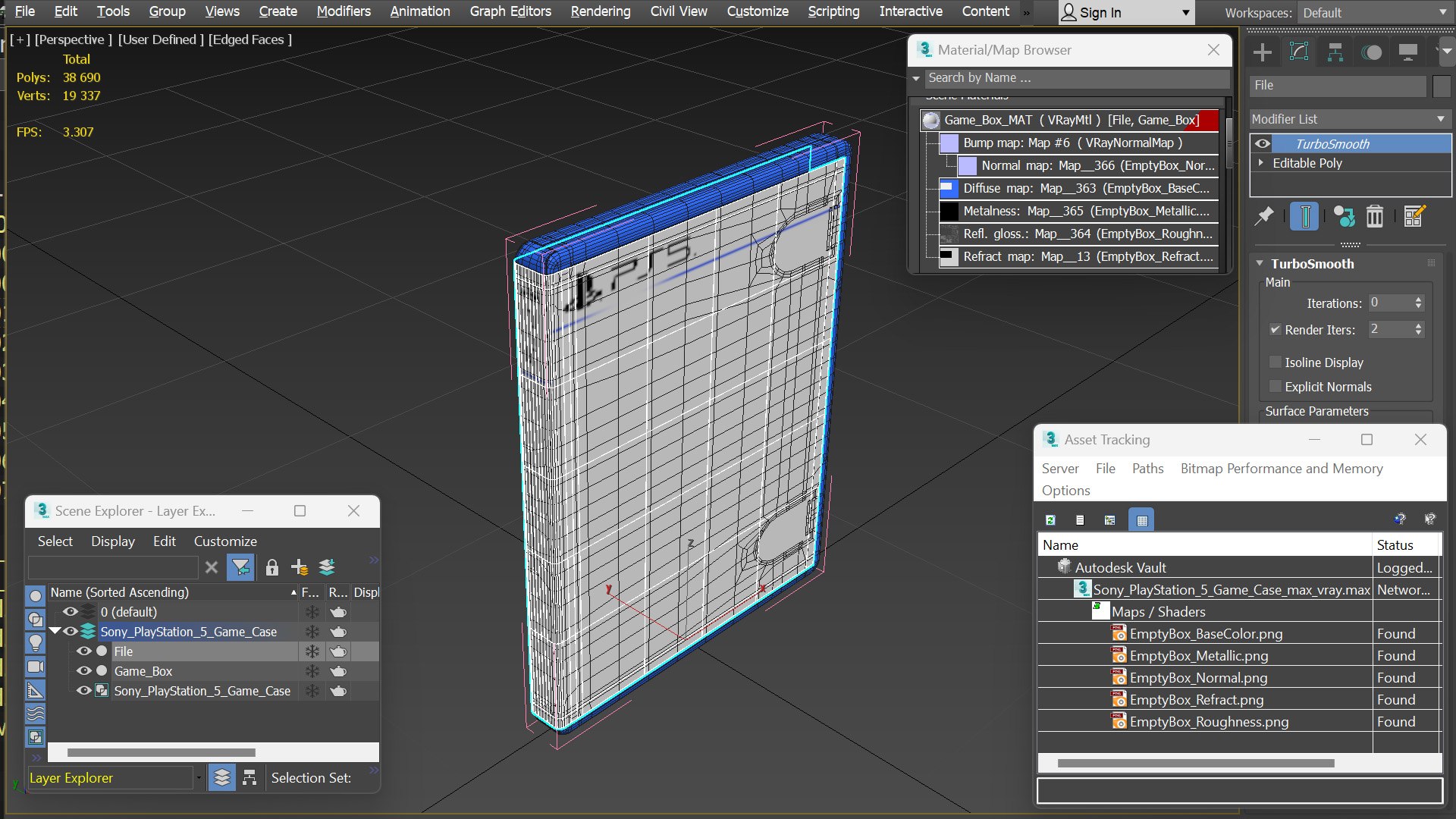The image size is (1456, 819).
Task: Toggle Display Cameras filter in Scene Explorer
Action: 36,667
